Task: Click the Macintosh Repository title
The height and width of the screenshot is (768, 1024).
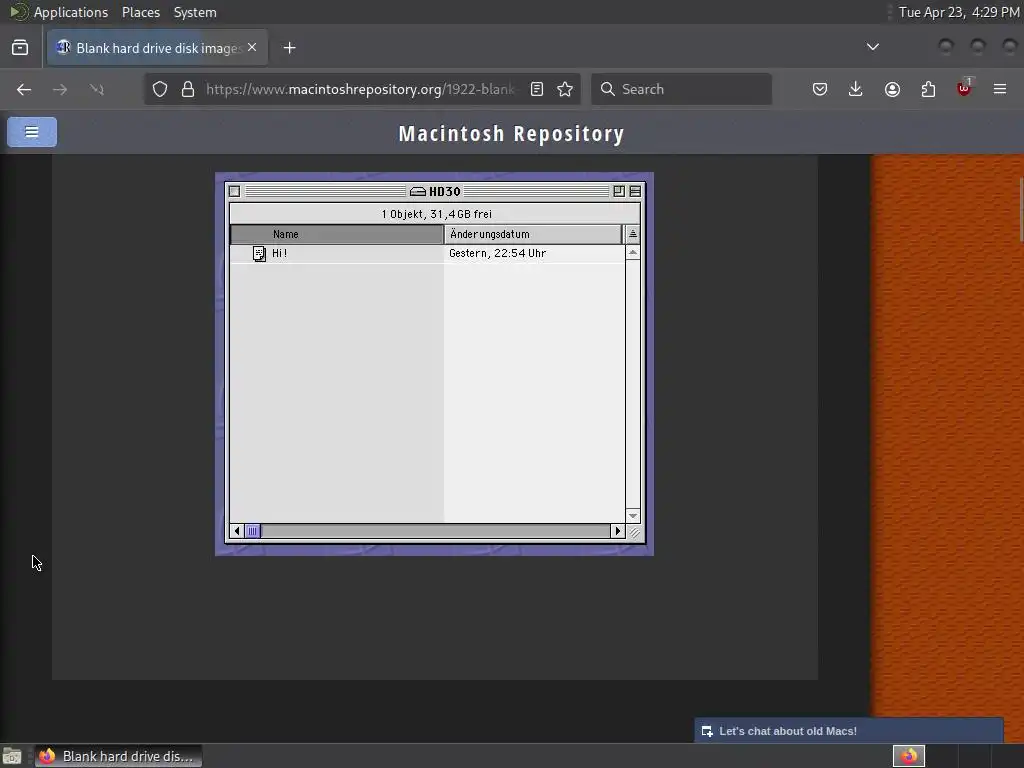Action: coord(511,133)
